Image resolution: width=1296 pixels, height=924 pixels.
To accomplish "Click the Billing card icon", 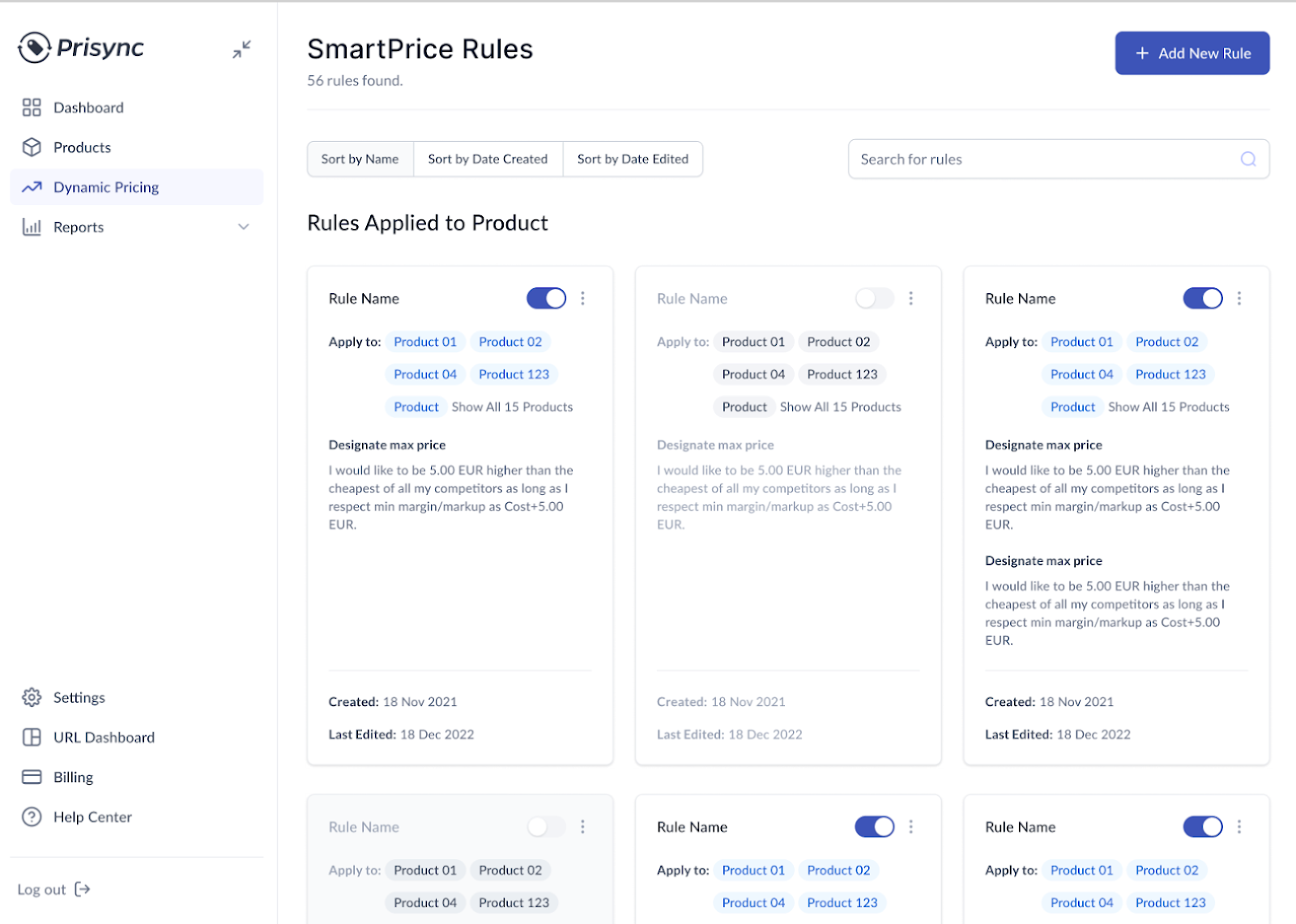I will pyautogui.click(x=32, y=777).
